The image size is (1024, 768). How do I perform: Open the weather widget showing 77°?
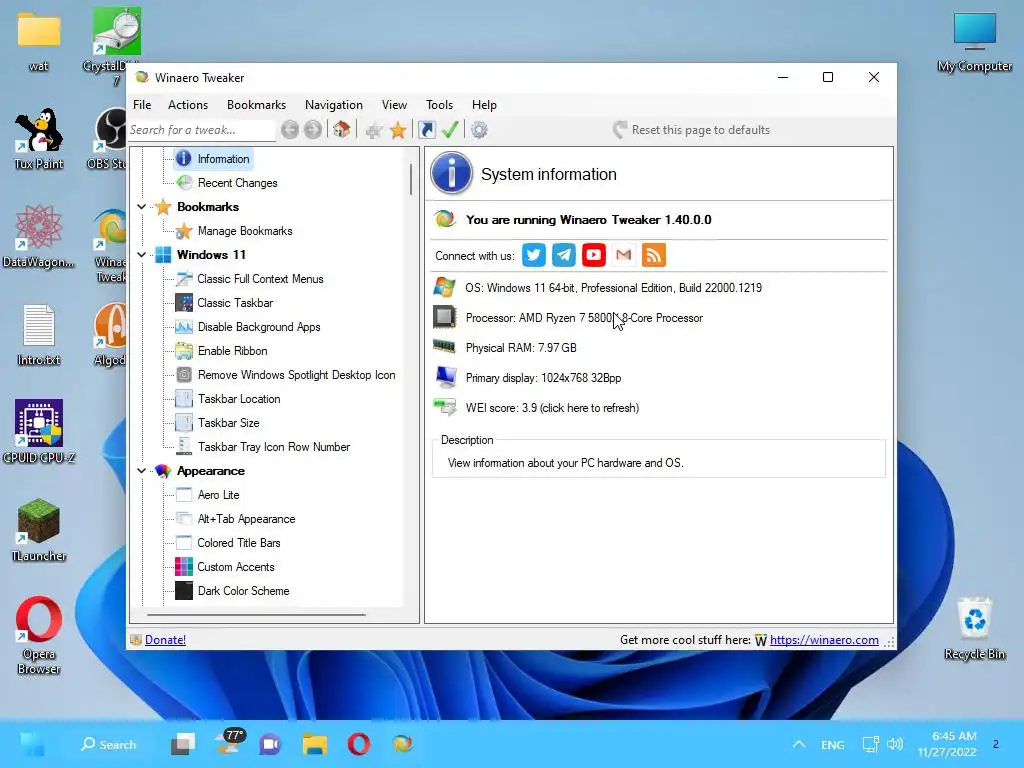tap(229, 742)
